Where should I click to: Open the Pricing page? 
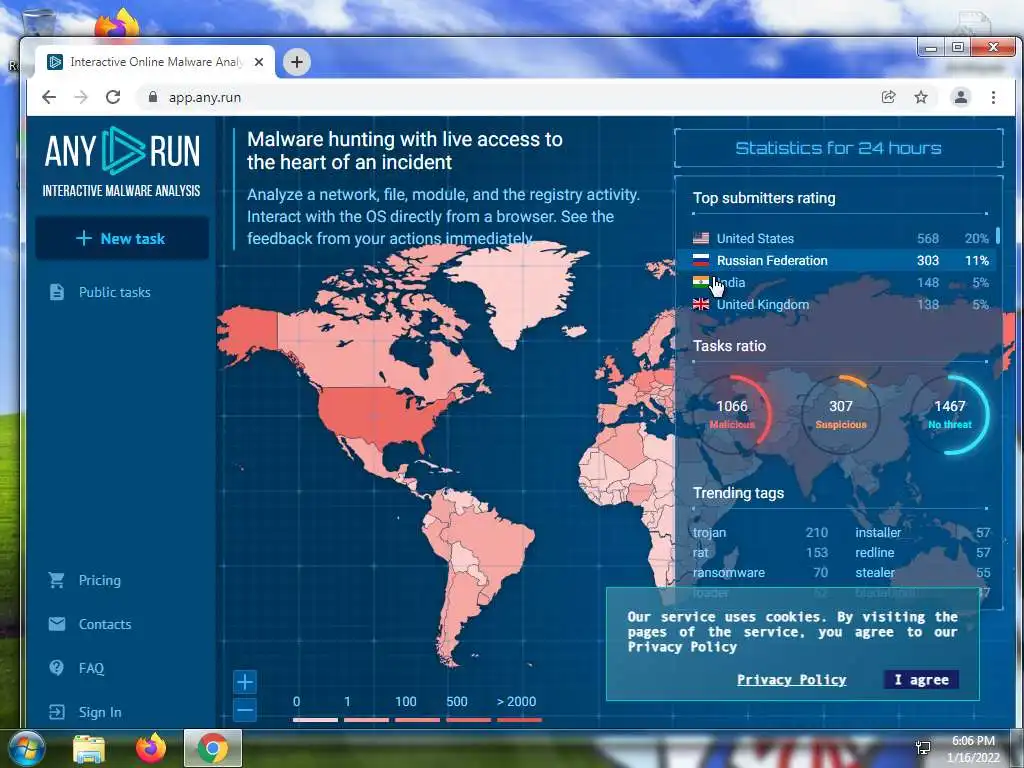(x=99, y=581)
